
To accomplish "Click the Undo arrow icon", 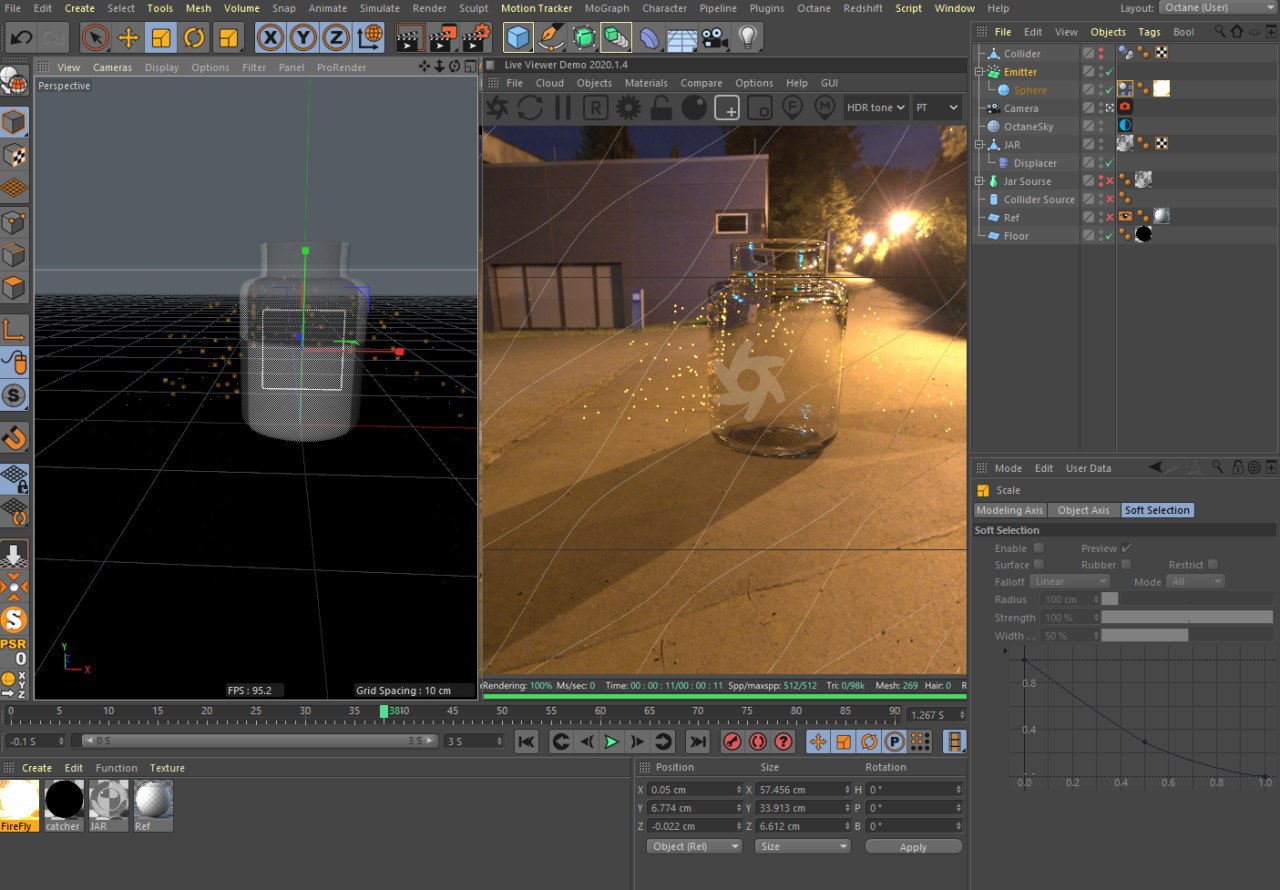I will tap(21, 39).
